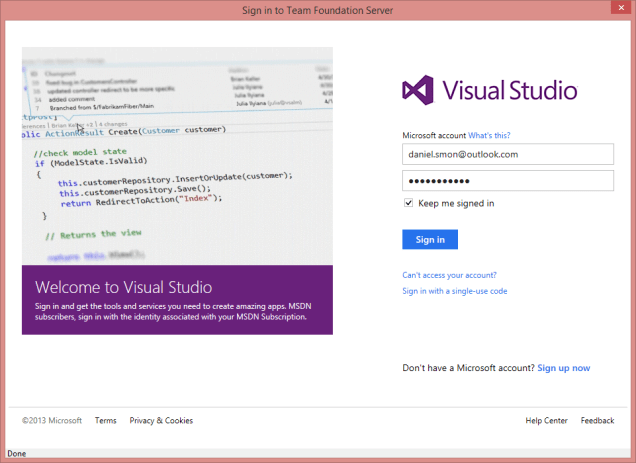Focus the Microsoft account email field
This screenshot has height=463, width=636.
[x=508, y=154]
